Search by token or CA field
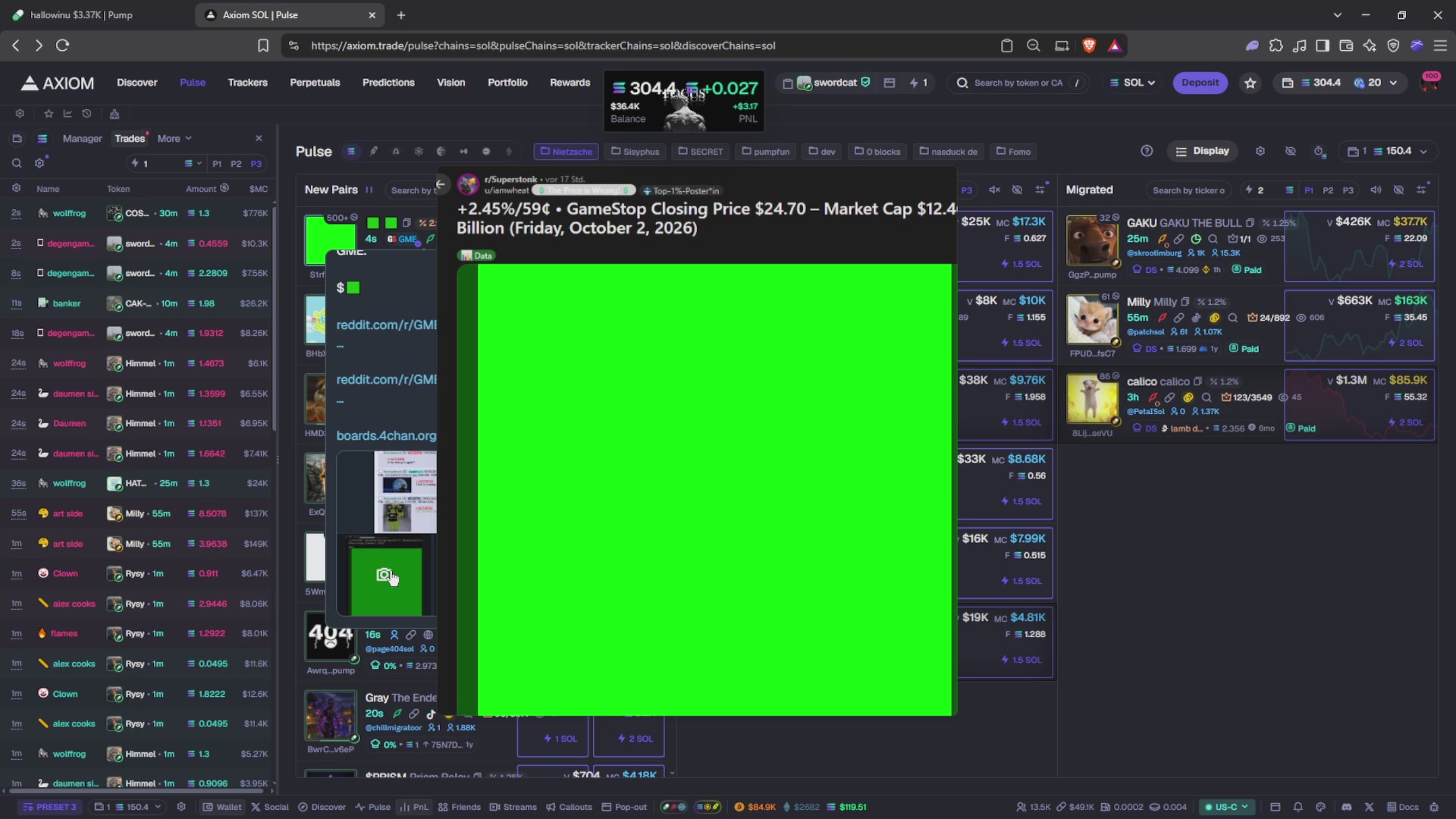 [1018, 83]
